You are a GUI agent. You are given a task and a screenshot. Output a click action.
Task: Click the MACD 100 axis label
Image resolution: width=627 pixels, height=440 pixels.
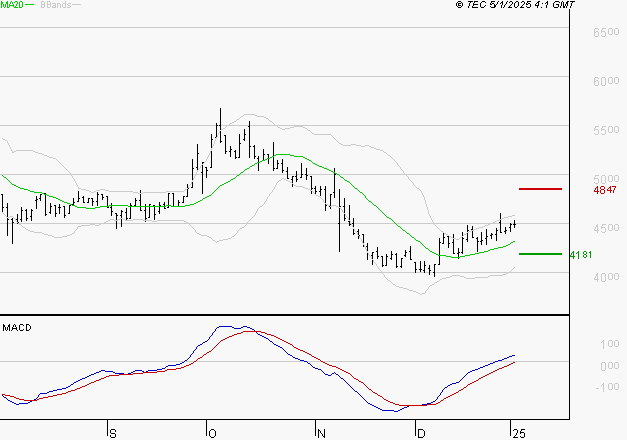(610, 344)
